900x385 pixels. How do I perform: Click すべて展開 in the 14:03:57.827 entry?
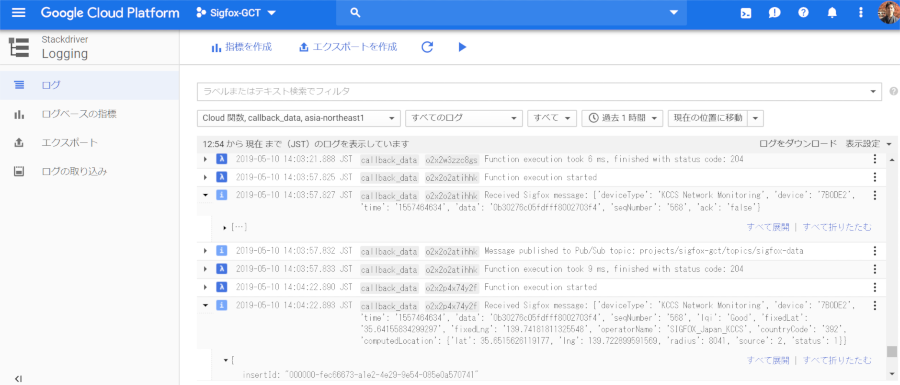768,227
